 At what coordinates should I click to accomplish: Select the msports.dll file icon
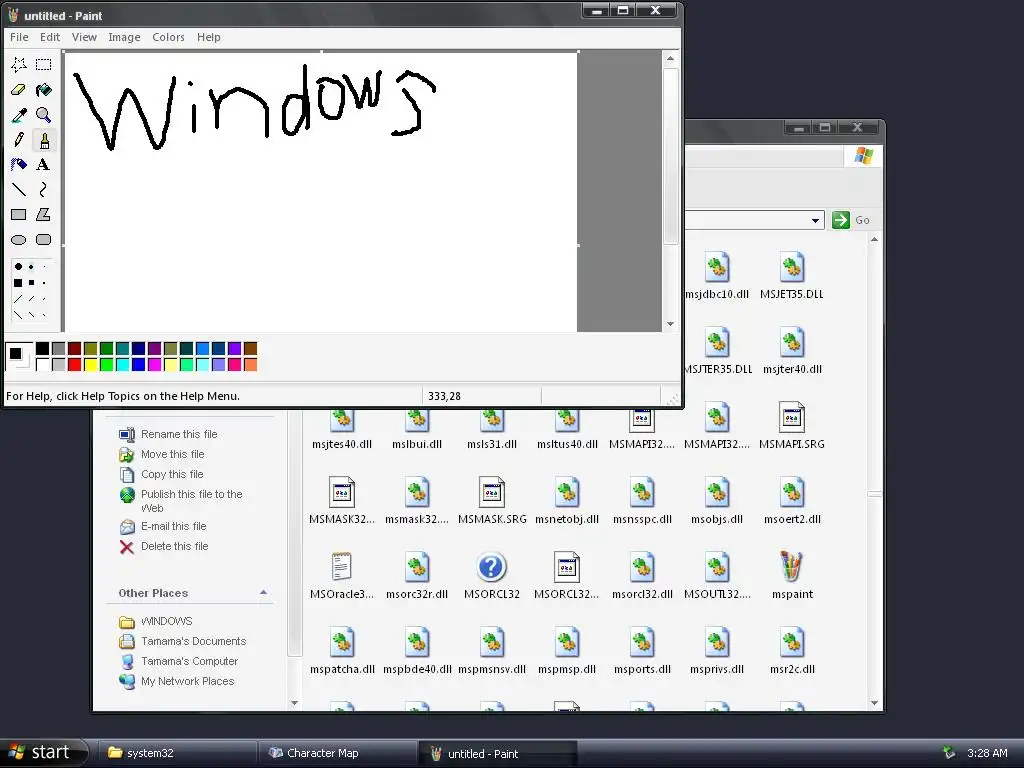tap(642, 643)
